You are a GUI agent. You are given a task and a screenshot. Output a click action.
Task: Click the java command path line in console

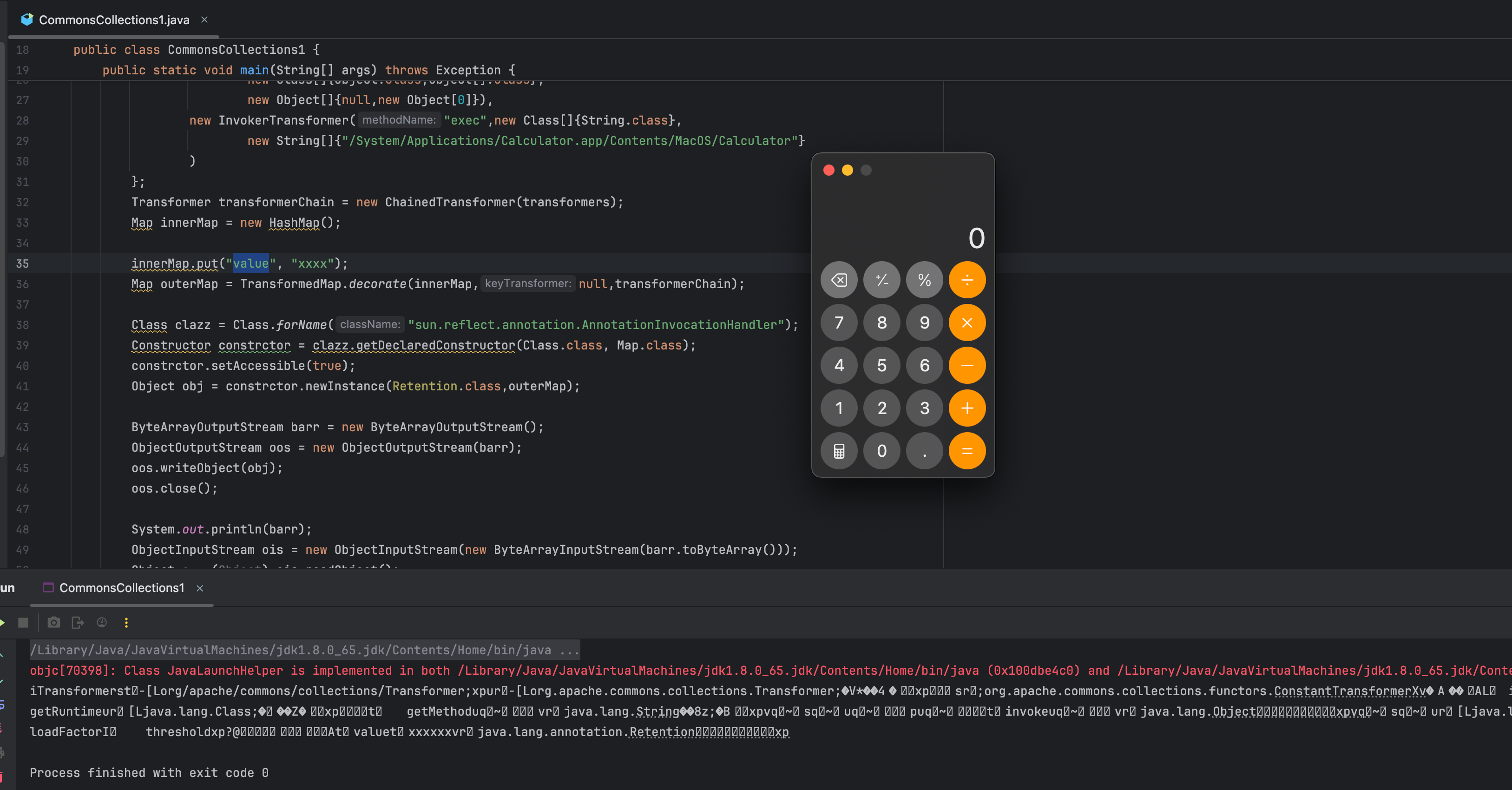pyautogui.click(x=305, y=650)
